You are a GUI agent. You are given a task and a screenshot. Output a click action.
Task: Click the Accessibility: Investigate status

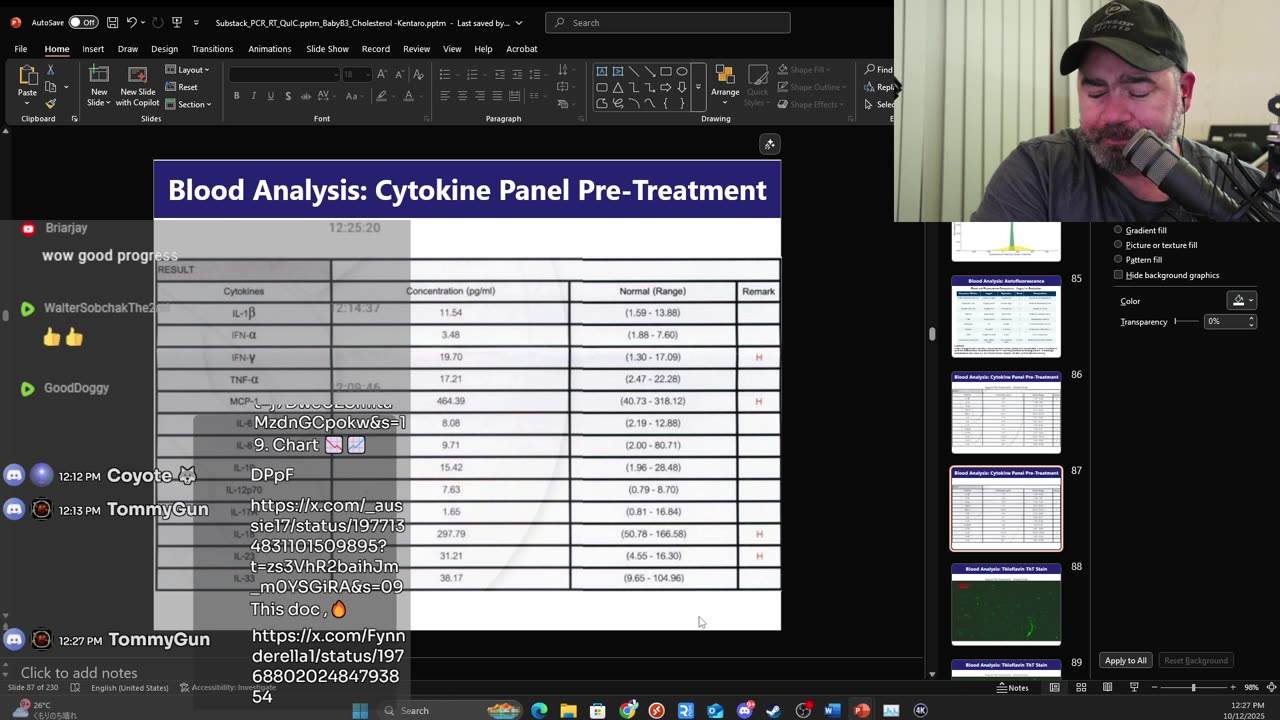[228, 688]
